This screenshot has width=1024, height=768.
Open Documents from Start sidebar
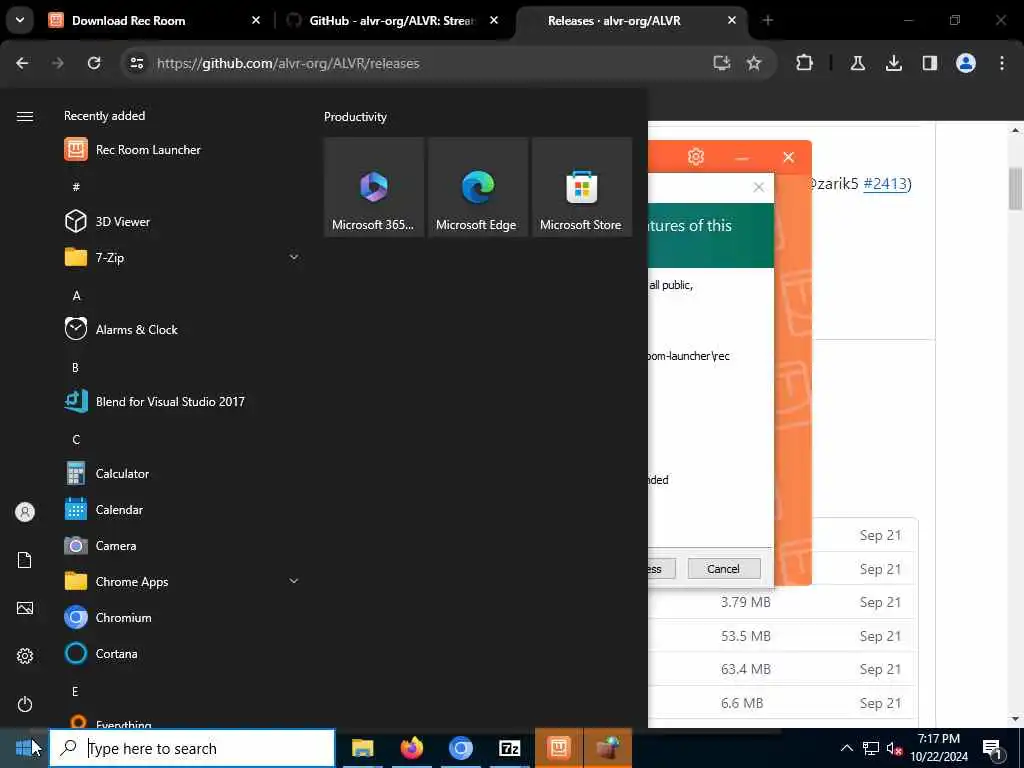pos(25,560)
